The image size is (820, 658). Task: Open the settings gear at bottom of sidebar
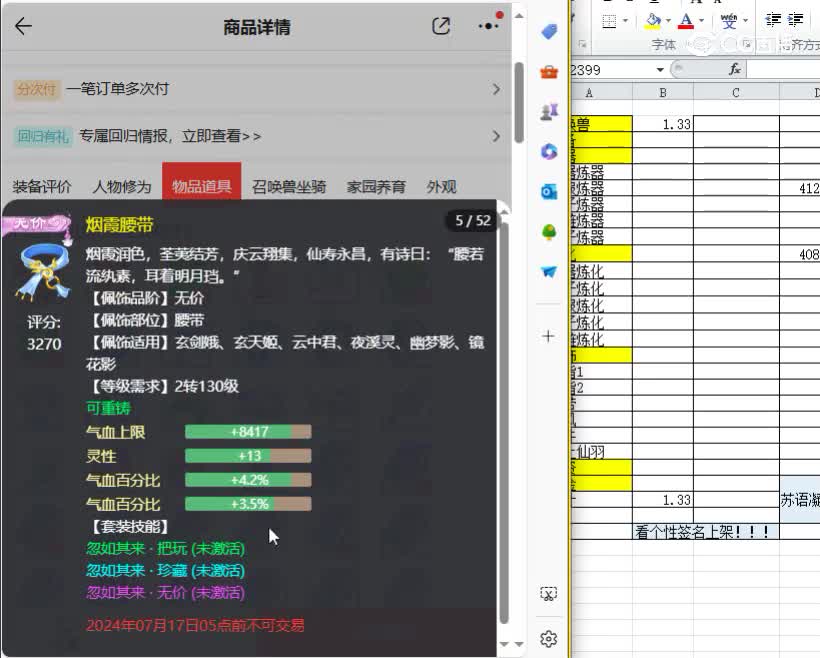click(x=548, y=636)
